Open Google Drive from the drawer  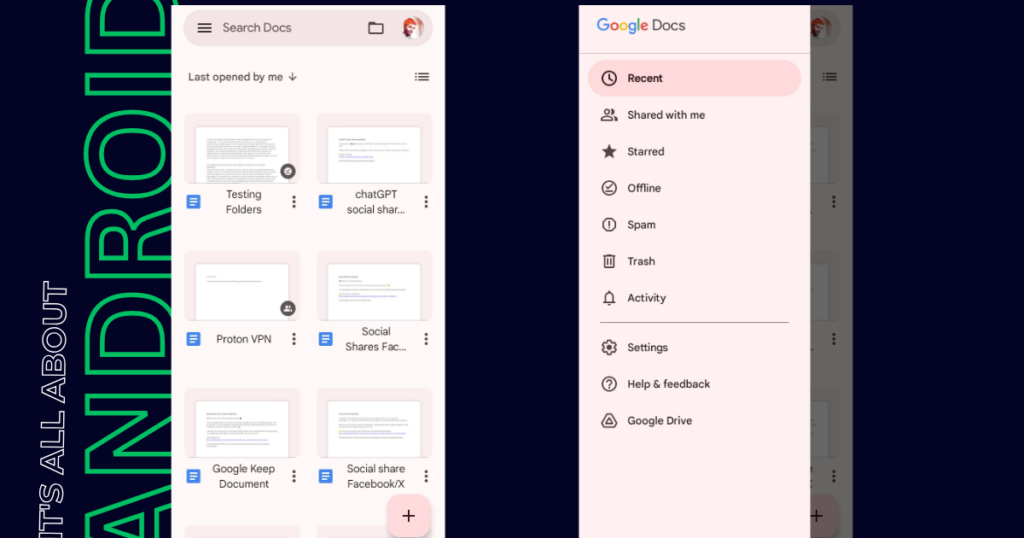(694, 420)
